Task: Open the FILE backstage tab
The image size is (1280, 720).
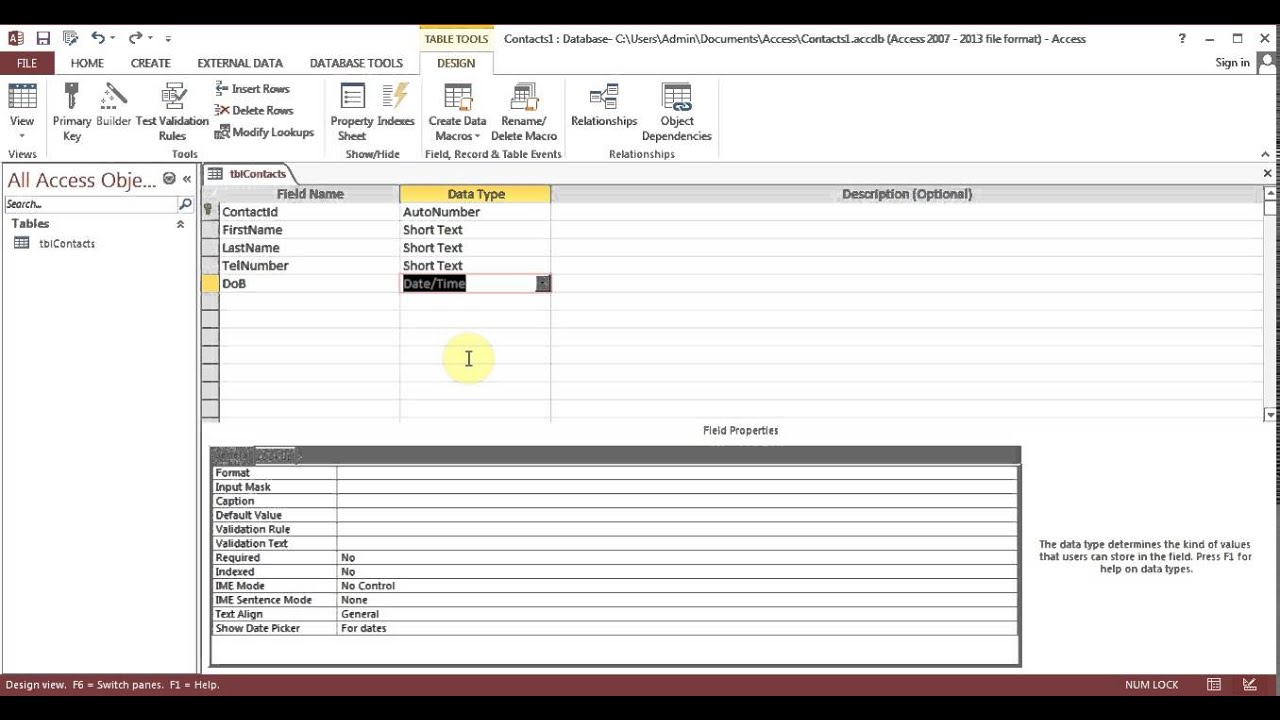Action: coord(27,63)
